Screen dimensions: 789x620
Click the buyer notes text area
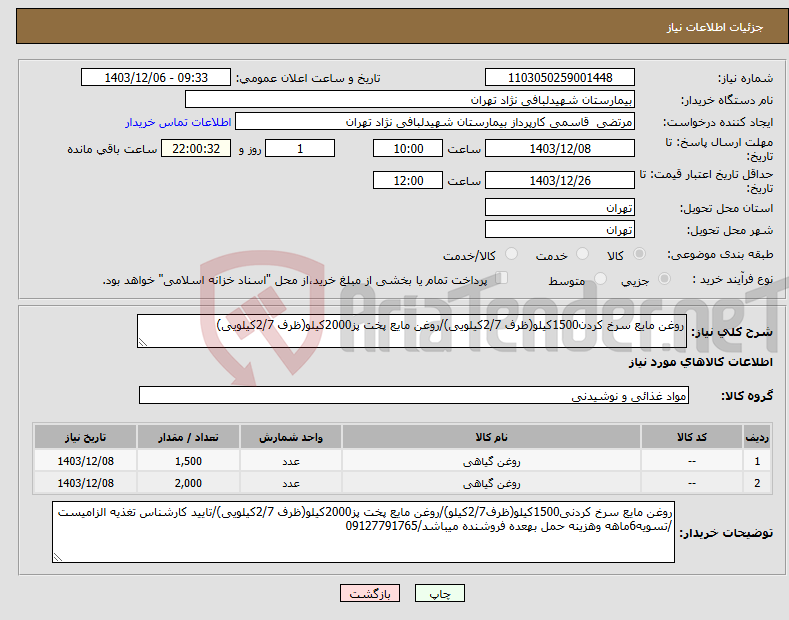coord(363,532)
